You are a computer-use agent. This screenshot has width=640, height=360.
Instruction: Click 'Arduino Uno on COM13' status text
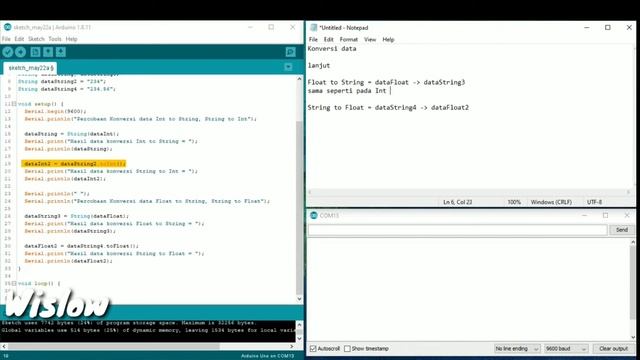pos(267,356)
